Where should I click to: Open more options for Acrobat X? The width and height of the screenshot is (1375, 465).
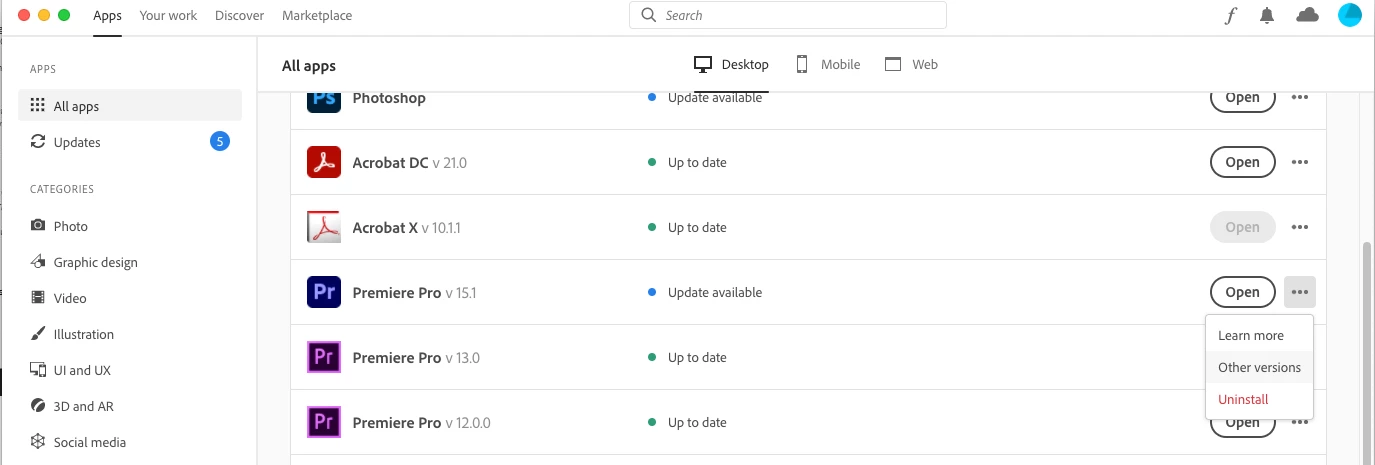coord(1300,227)
